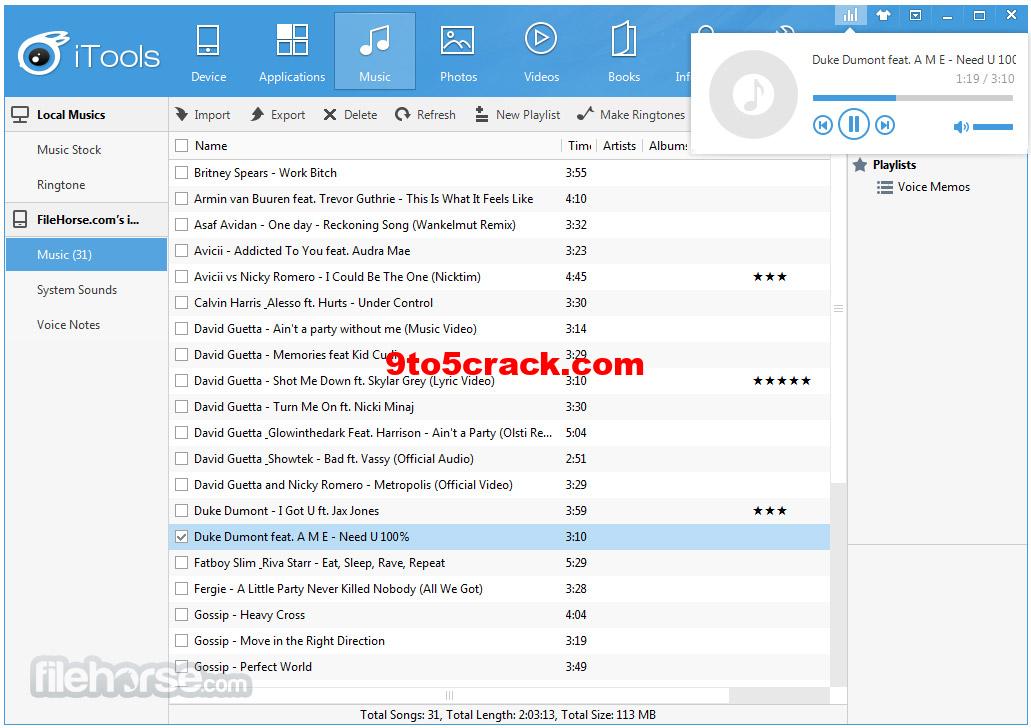Open System Sounds in the sidebar
Viewport: 1031px width, 728px height.
point(86,290)
